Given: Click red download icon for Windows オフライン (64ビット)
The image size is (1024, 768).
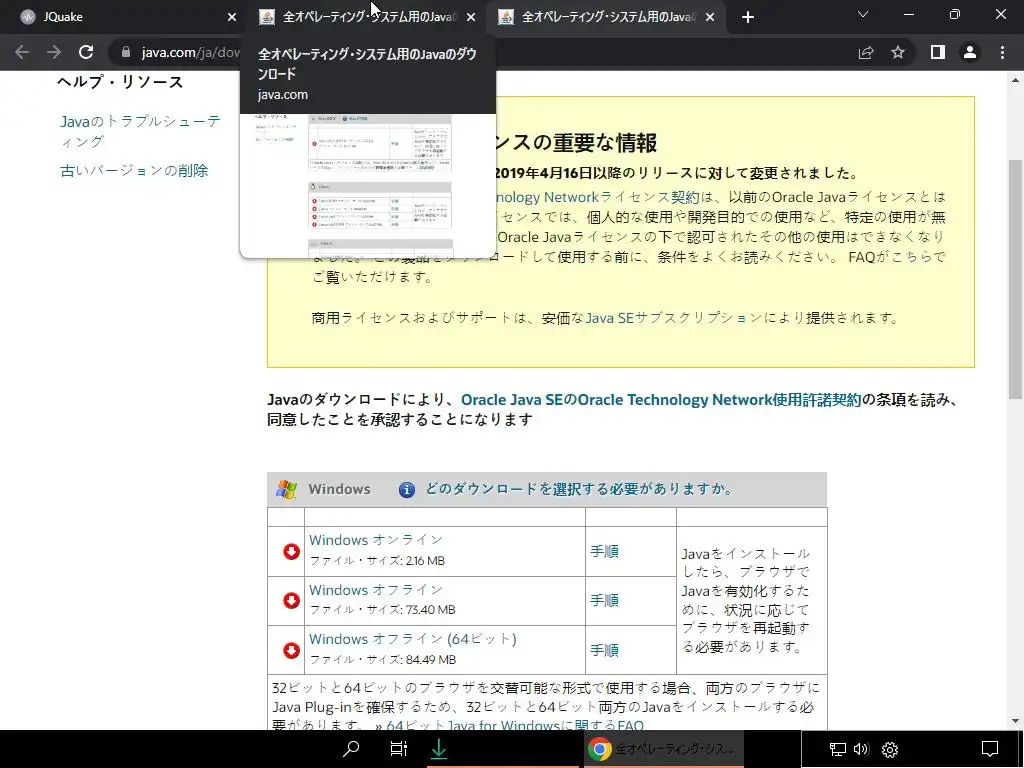Looking at the screenshot, I should (x=291, y=650).
